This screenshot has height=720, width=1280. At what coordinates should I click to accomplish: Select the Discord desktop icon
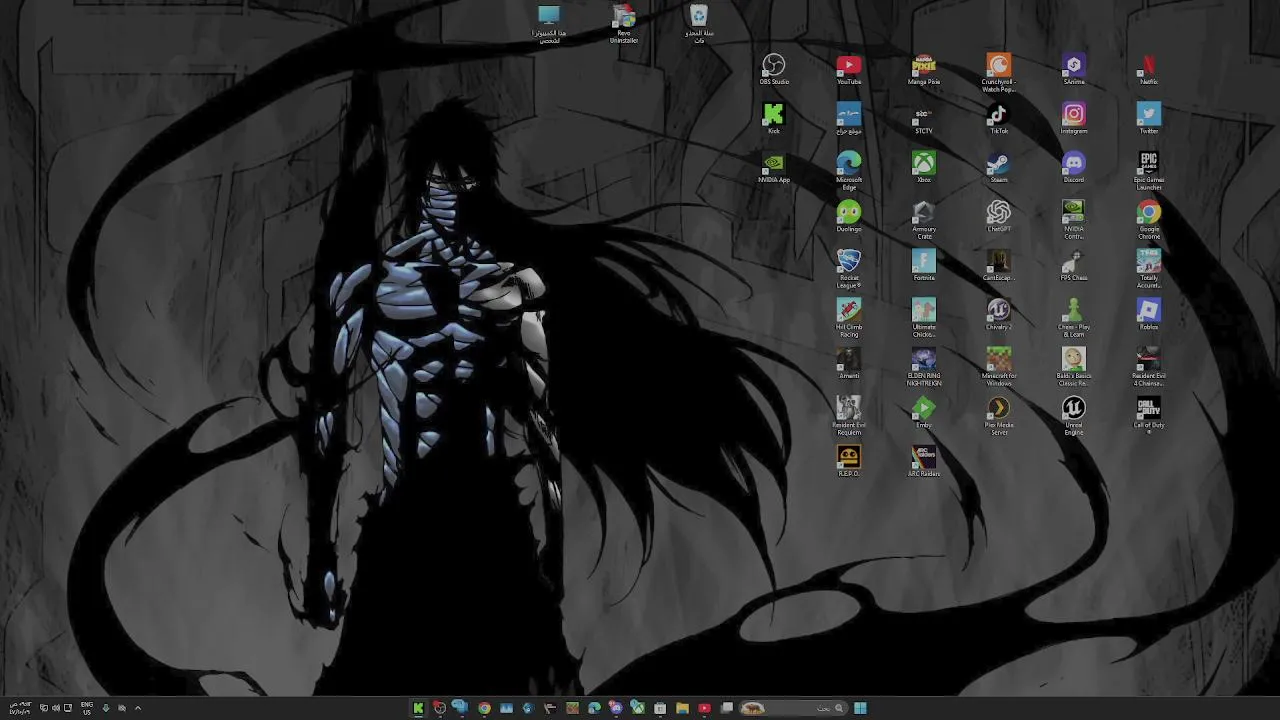click(x=1074, y=167)
